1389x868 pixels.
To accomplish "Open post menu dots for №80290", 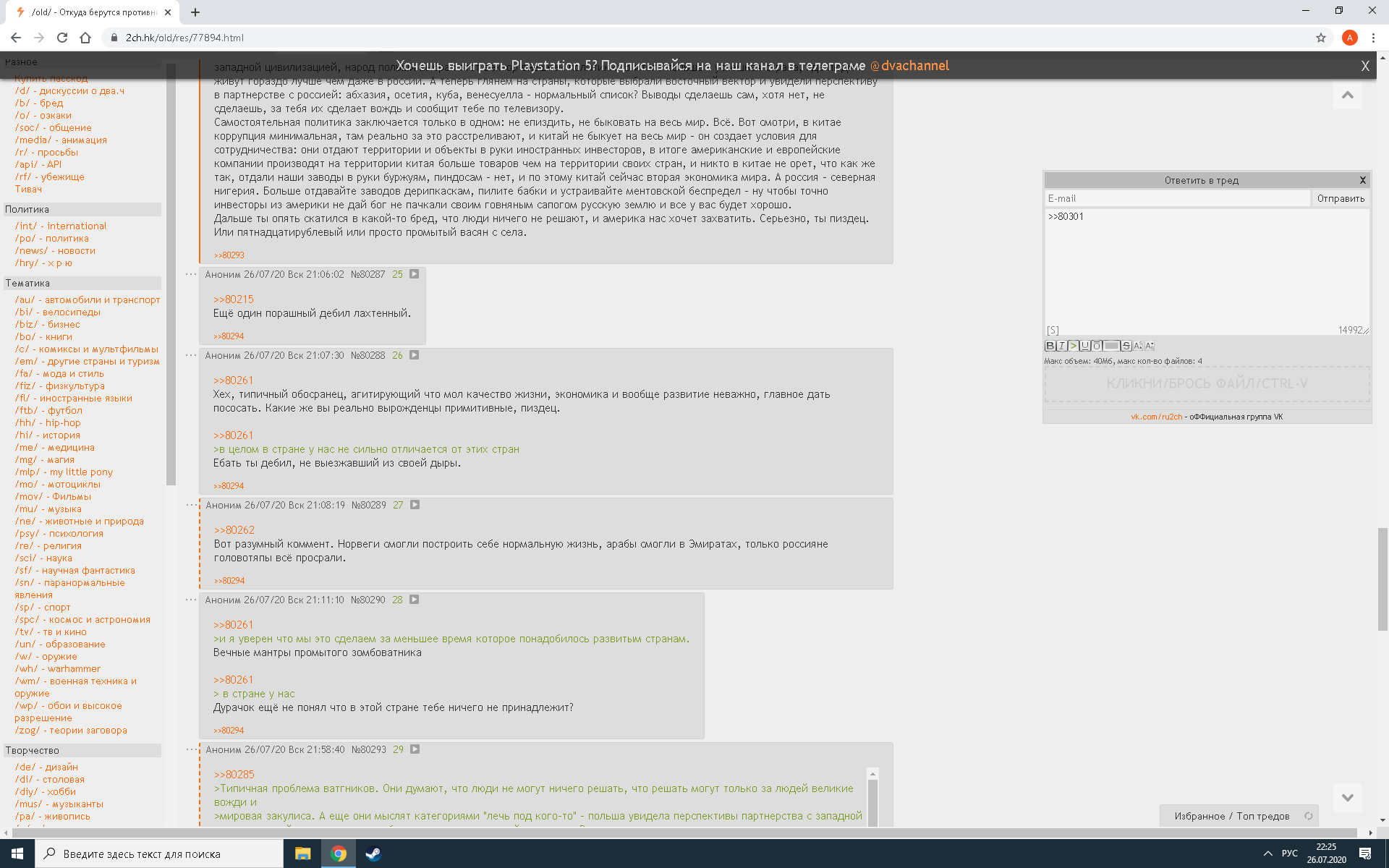I will pos(191,600).
